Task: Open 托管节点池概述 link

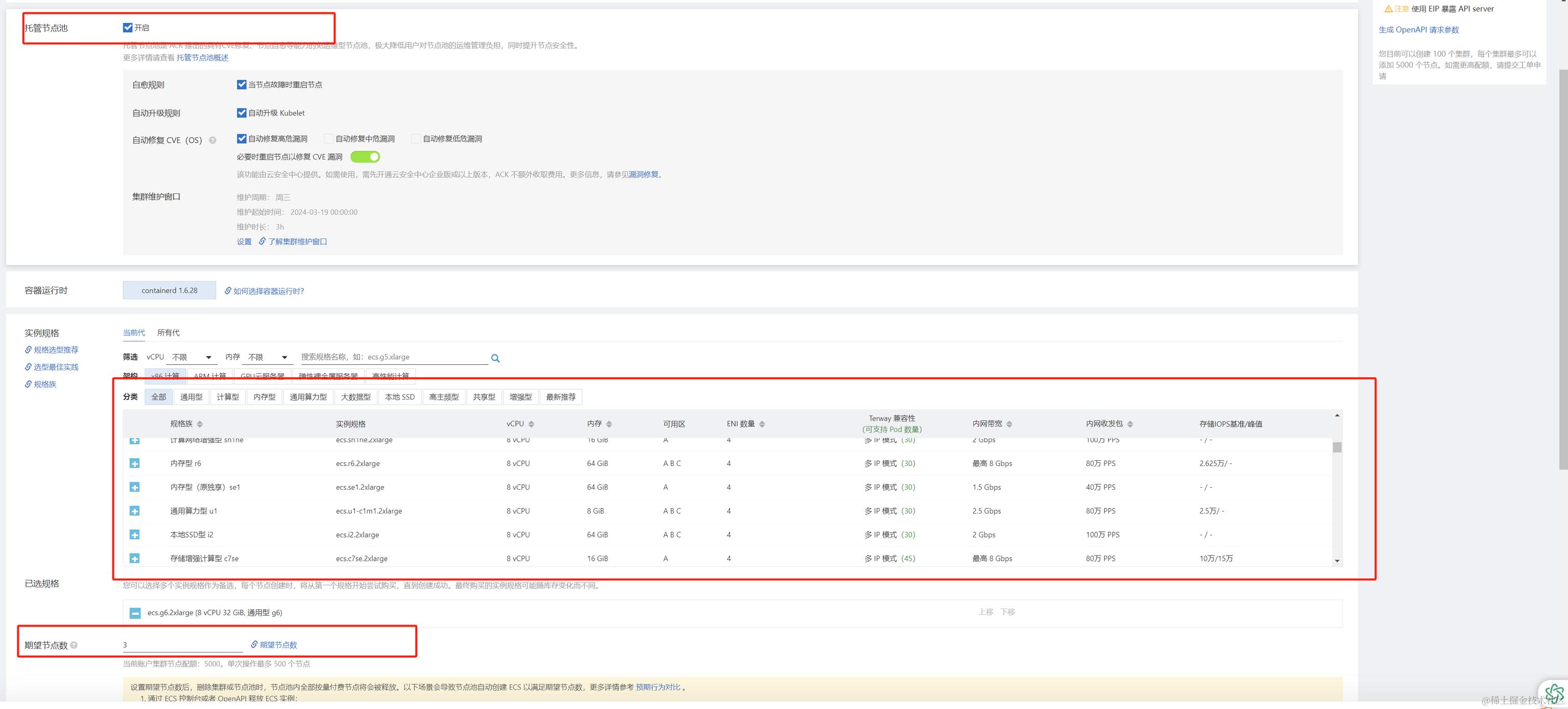Action: pyautogui.click(x=202, y=58)
